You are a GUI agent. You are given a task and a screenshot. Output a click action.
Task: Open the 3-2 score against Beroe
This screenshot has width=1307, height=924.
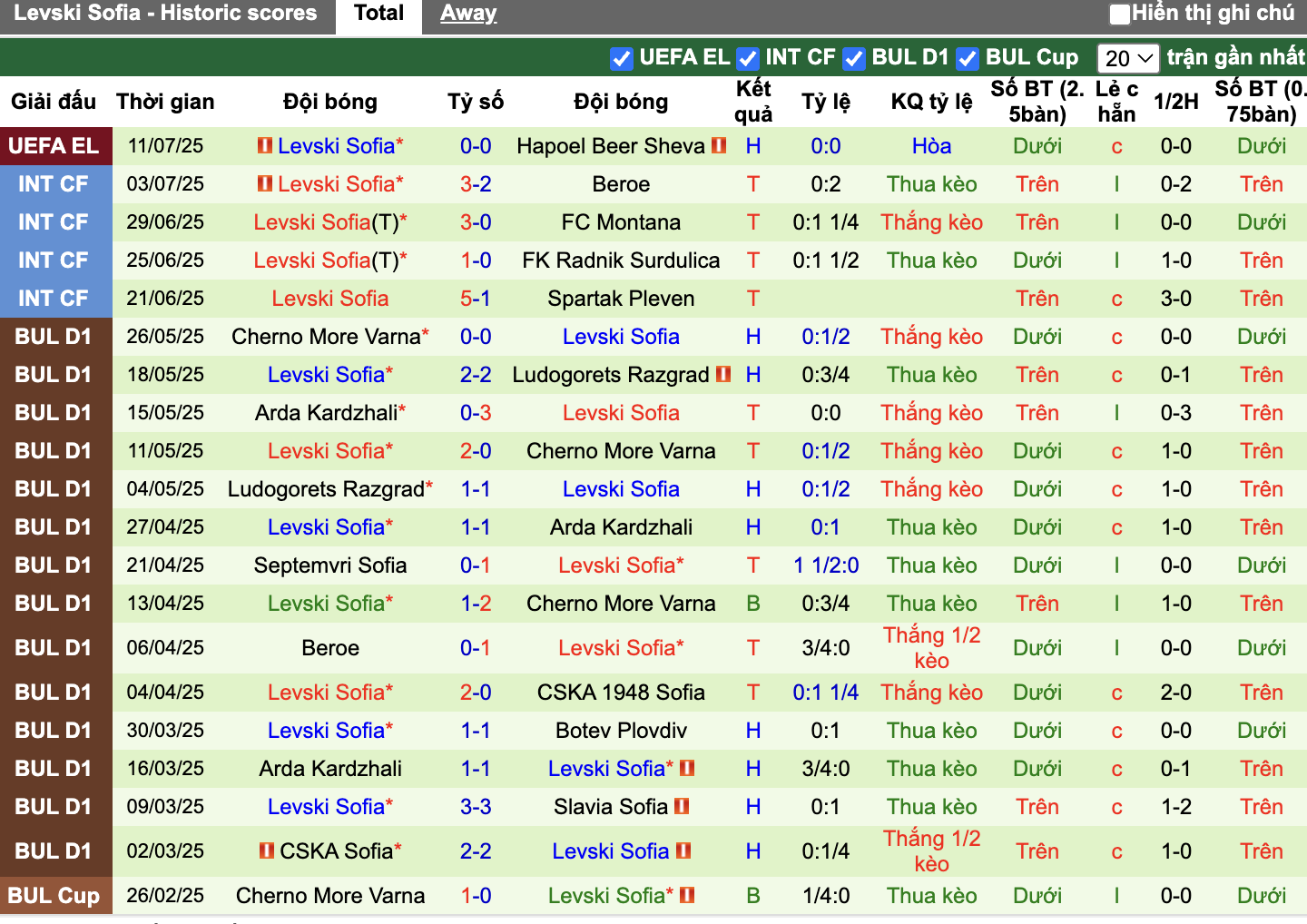point(476,184)
